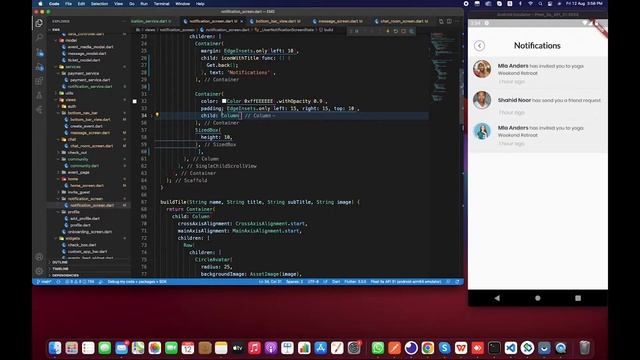The height and width of the screenshot is (360, 640).
Task: Open ticket_model.dart in explorer
Action: point(84,60)
